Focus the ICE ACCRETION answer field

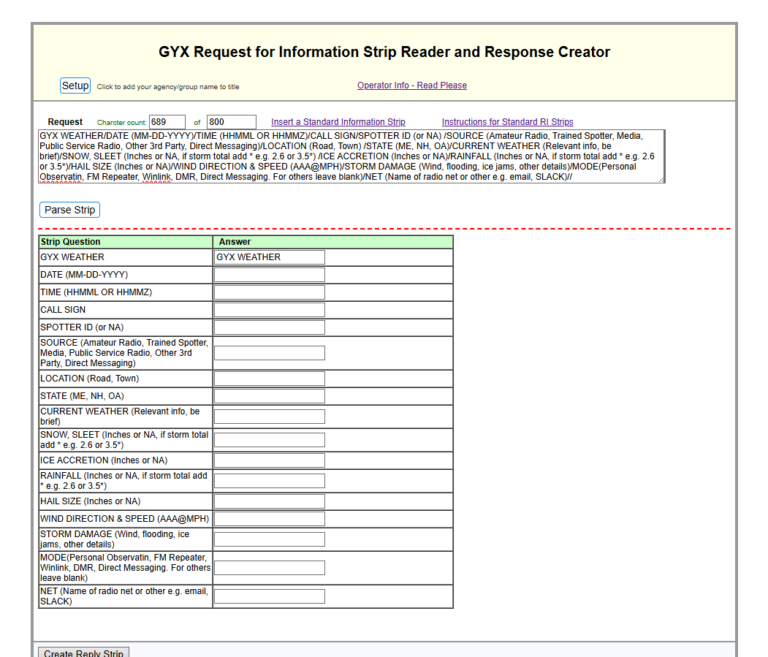(269, 461)
